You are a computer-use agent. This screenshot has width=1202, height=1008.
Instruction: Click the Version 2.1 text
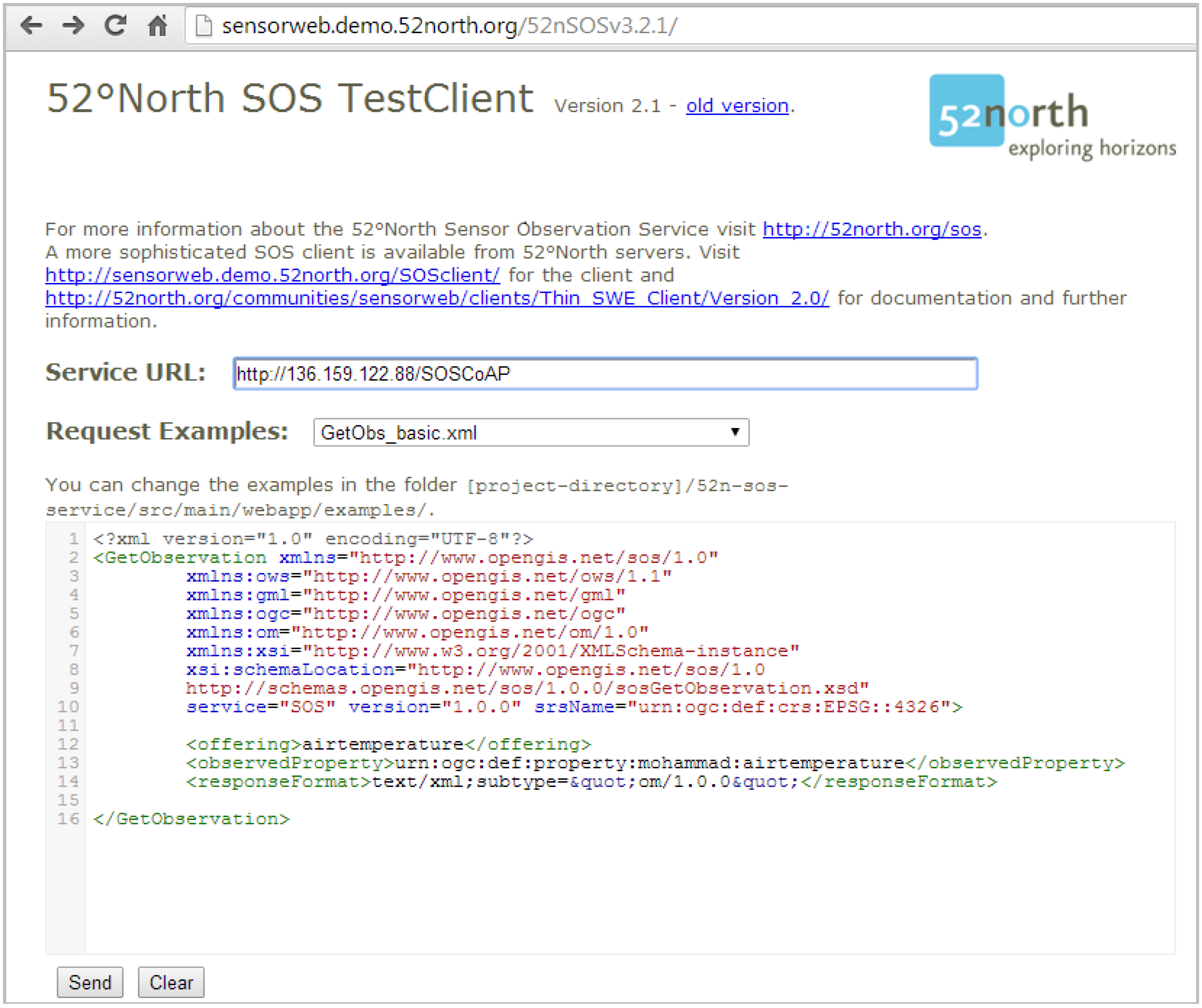click(607, 106)
